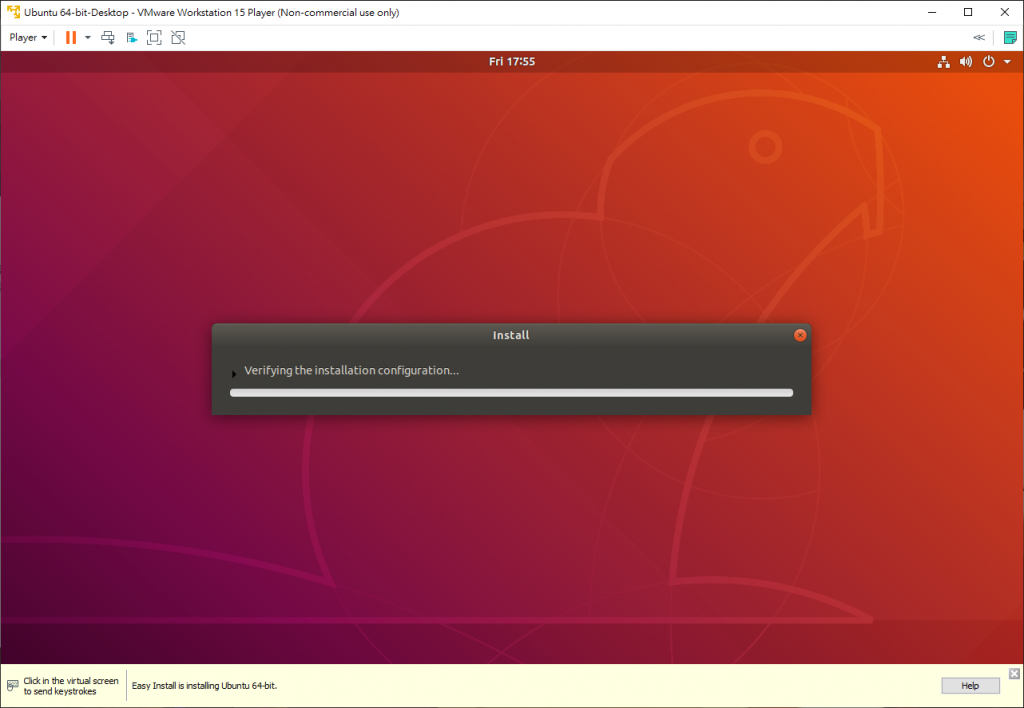Open Ubuntu network status icon
Image resolution: width=1024 pixels, height=708 pixels.
tap(944, 62)
